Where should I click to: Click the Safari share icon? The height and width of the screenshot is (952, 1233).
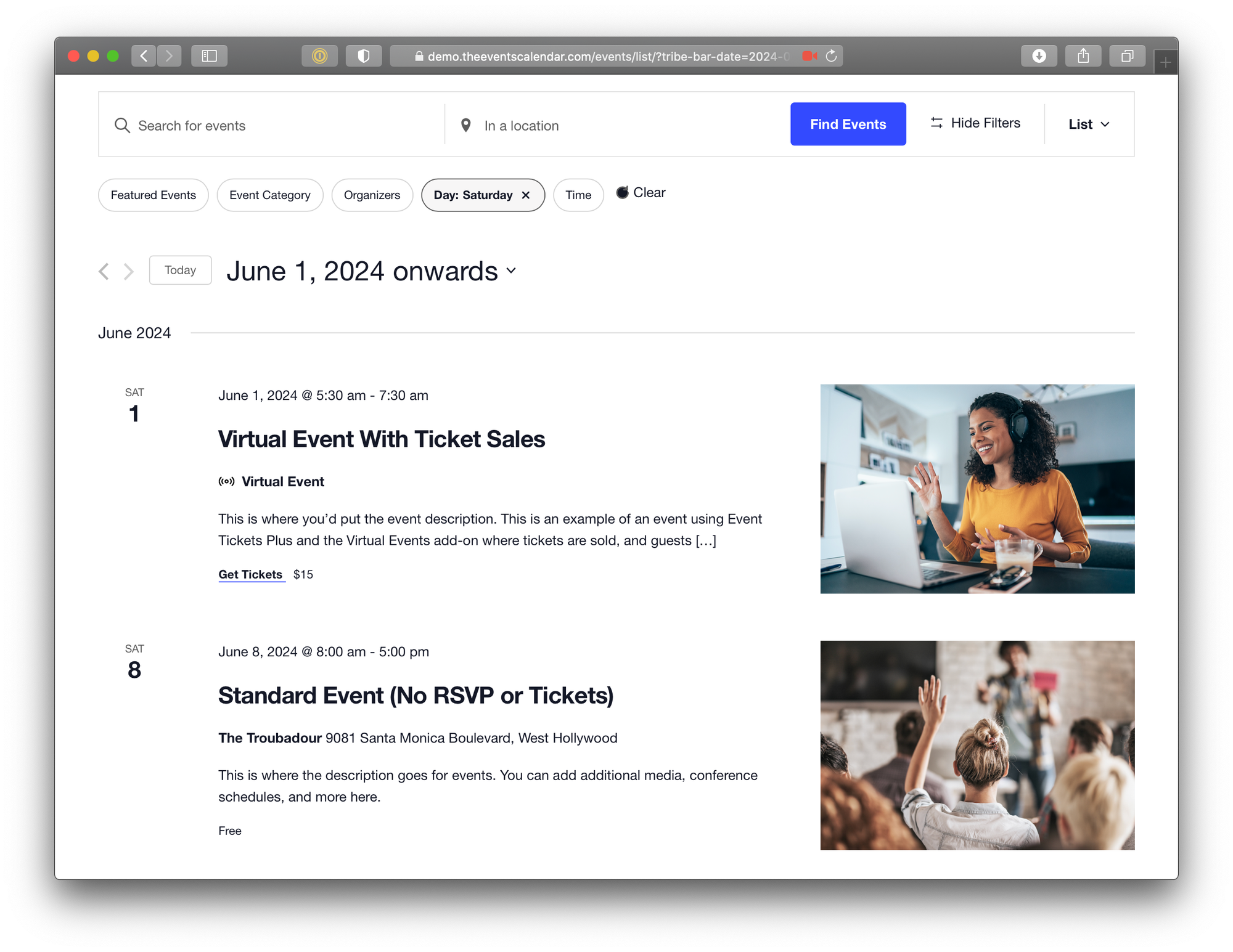[1083, 56]
